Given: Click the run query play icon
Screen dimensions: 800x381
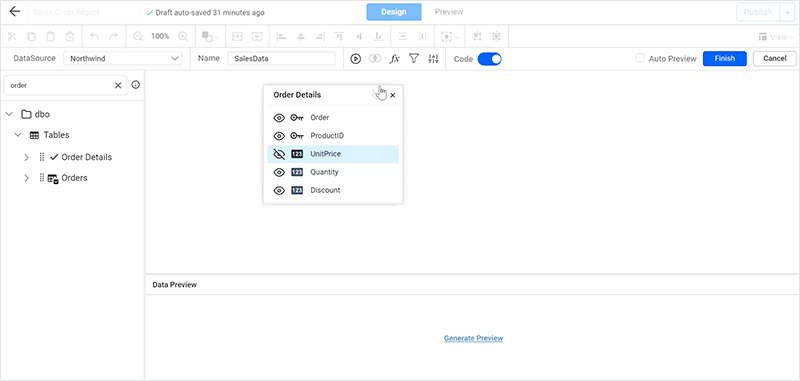Looking at the screenshot, I should click(x=356, y=59).
